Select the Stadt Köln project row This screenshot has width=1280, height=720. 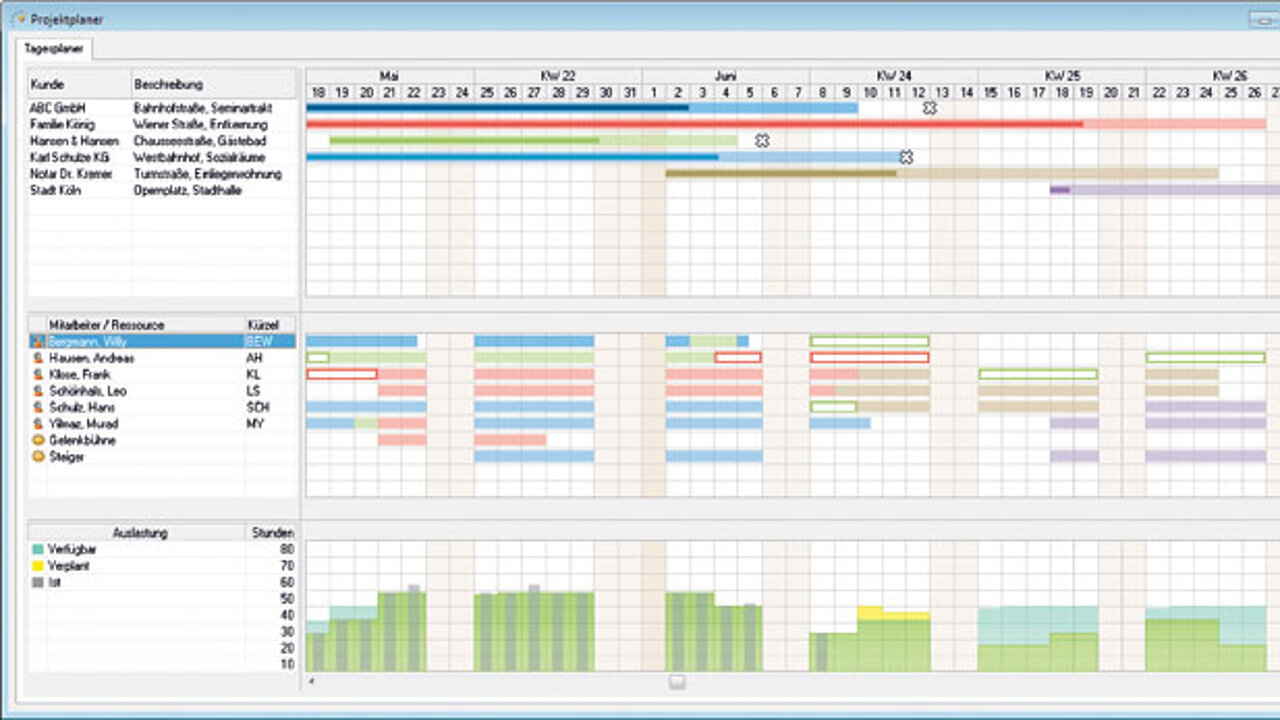(x=162, y=190)
